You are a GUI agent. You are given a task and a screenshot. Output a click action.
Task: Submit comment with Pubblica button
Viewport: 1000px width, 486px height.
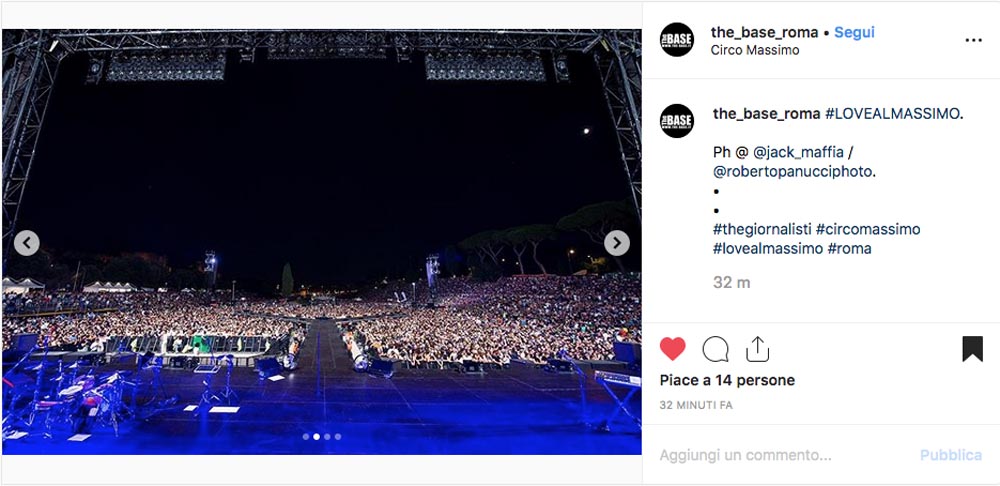pyautogui.click(x=950, y=455)
